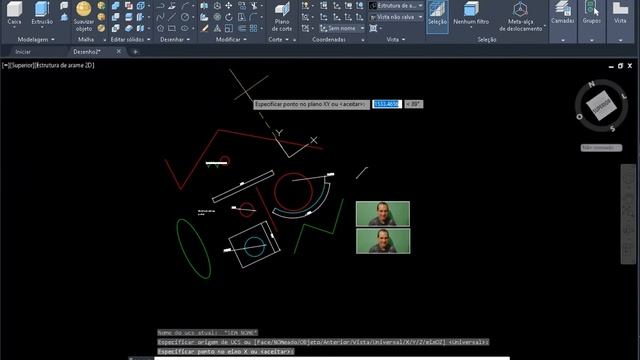Select the Polygon draw tool
The width and height of the screenshot is (640, 360).
160,29
